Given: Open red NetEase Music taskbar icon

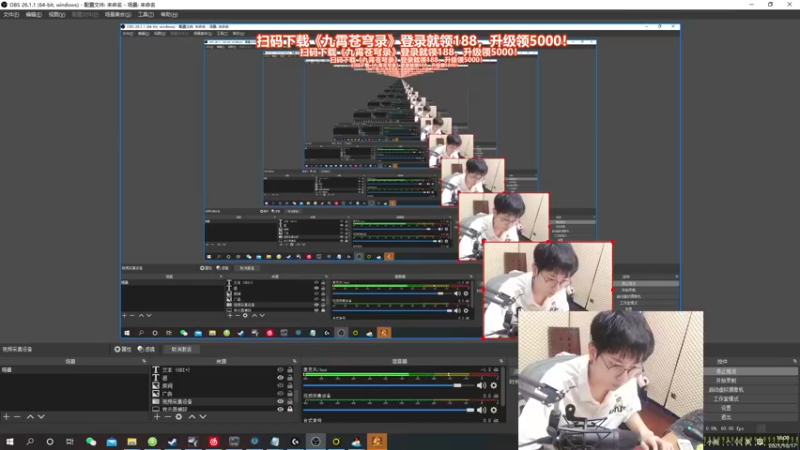Looking at the screenshot, I should pos(213,441).
